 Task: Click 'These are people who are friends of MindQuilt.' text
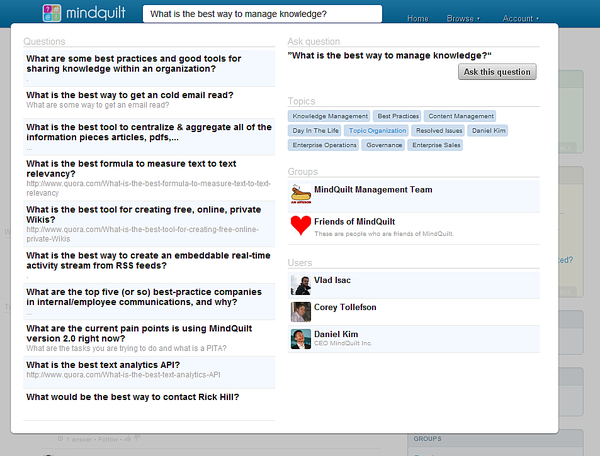tap(384, 234)
